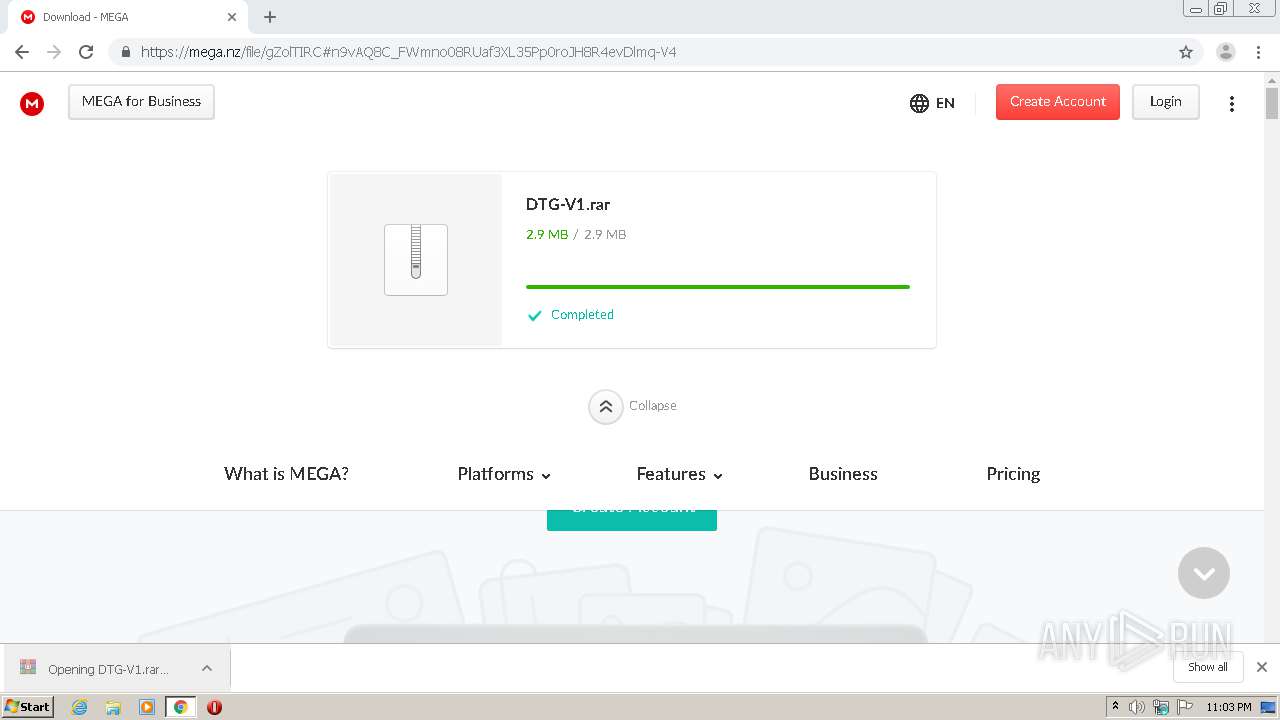
Task: Click Create Account red button
Action: point(1057,102)
